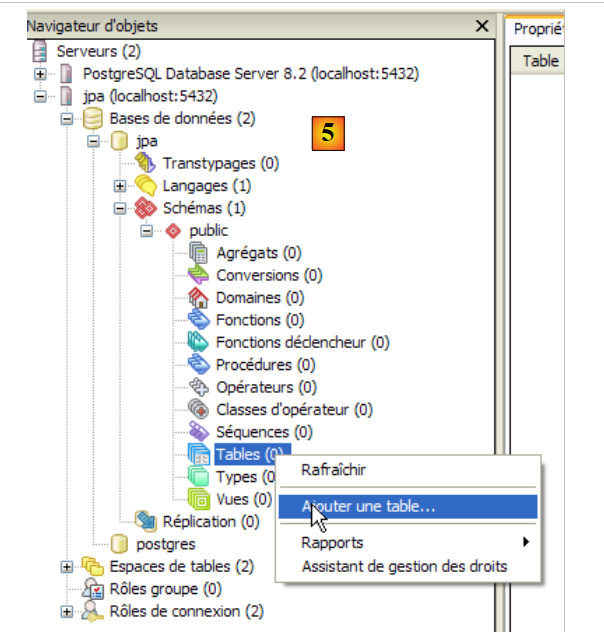Click the Agrégats icon in the tree
604x643 pixels.
198,253
